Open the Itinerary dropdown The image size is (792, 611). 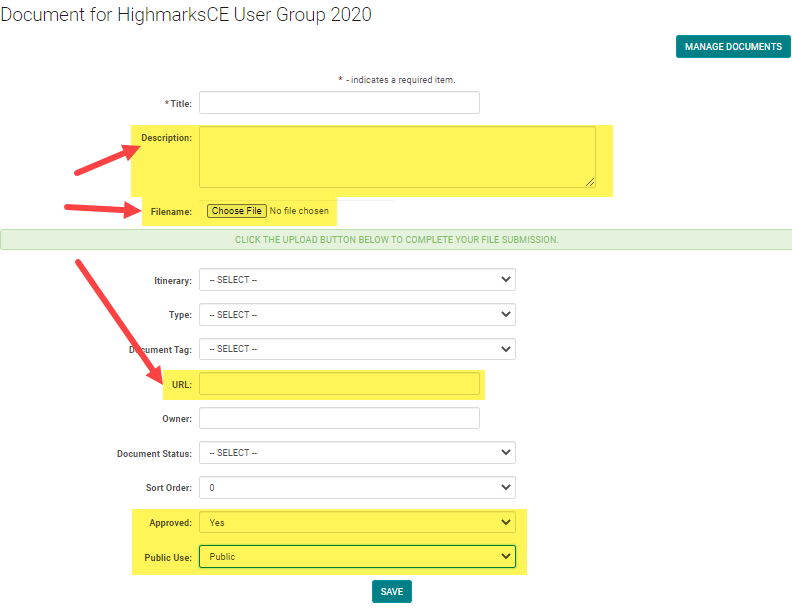click(357, 280)
